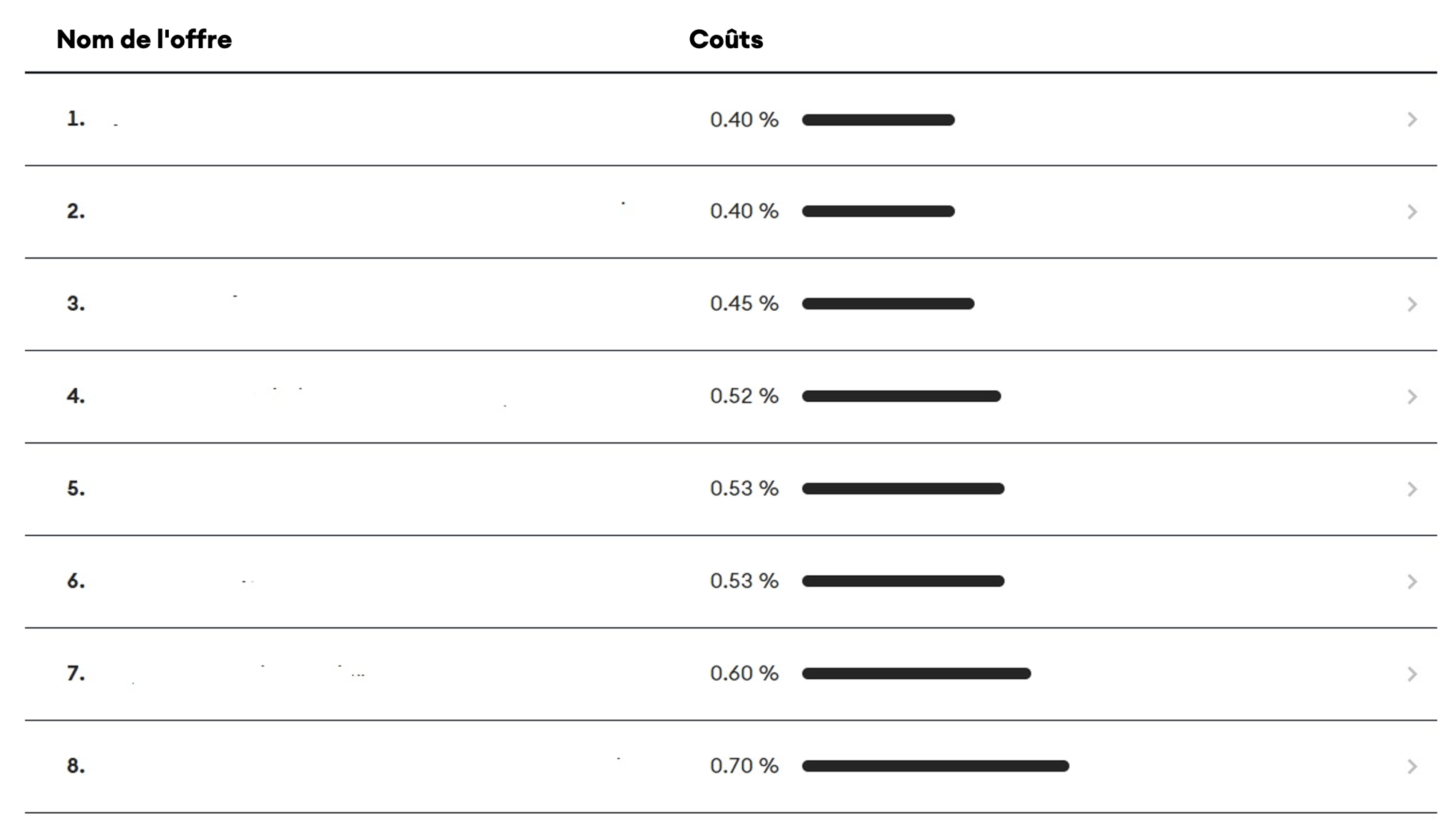This screenshot has height=835, width=1456.
Task: Expand the 0.52 % offer with its chevron
Action: (1412, 397)
